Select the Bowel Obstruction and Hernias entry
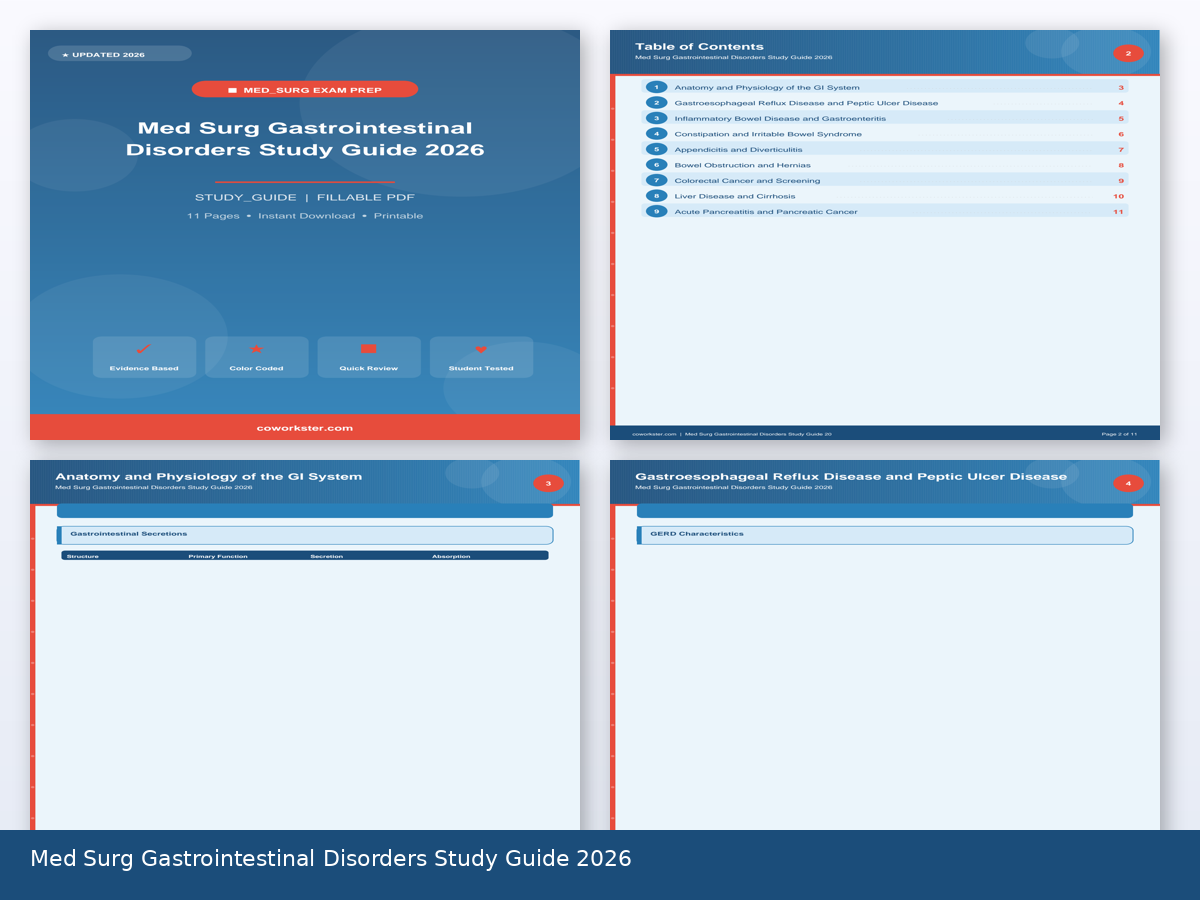 [x=745, y=165]
